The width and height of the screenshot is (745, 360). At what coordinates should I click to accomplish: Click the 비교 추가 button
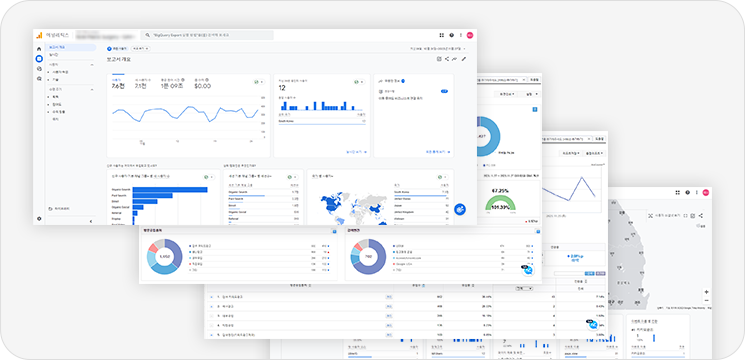click(x=141, y=48)
